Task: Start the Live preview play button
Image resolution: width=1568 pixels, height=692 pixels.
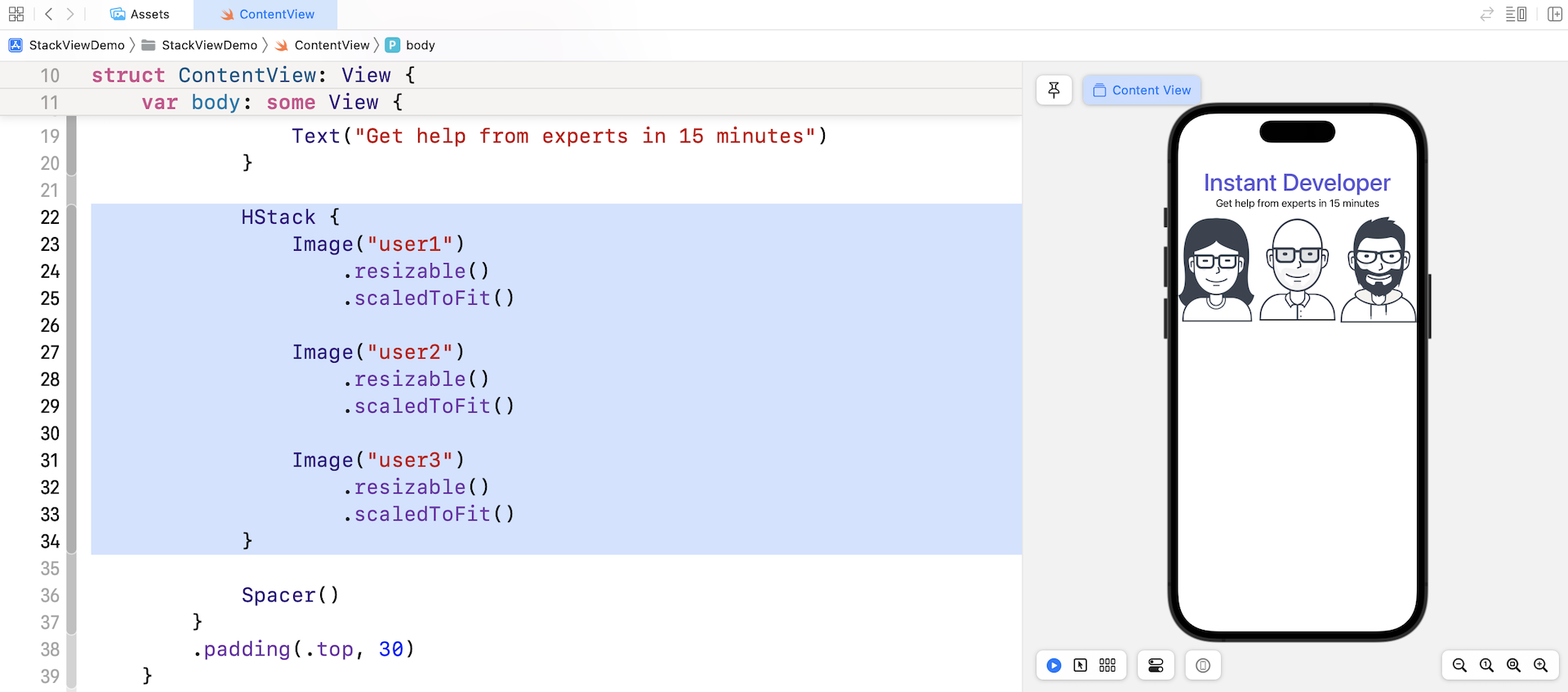Action: (x=1053, y=665)
